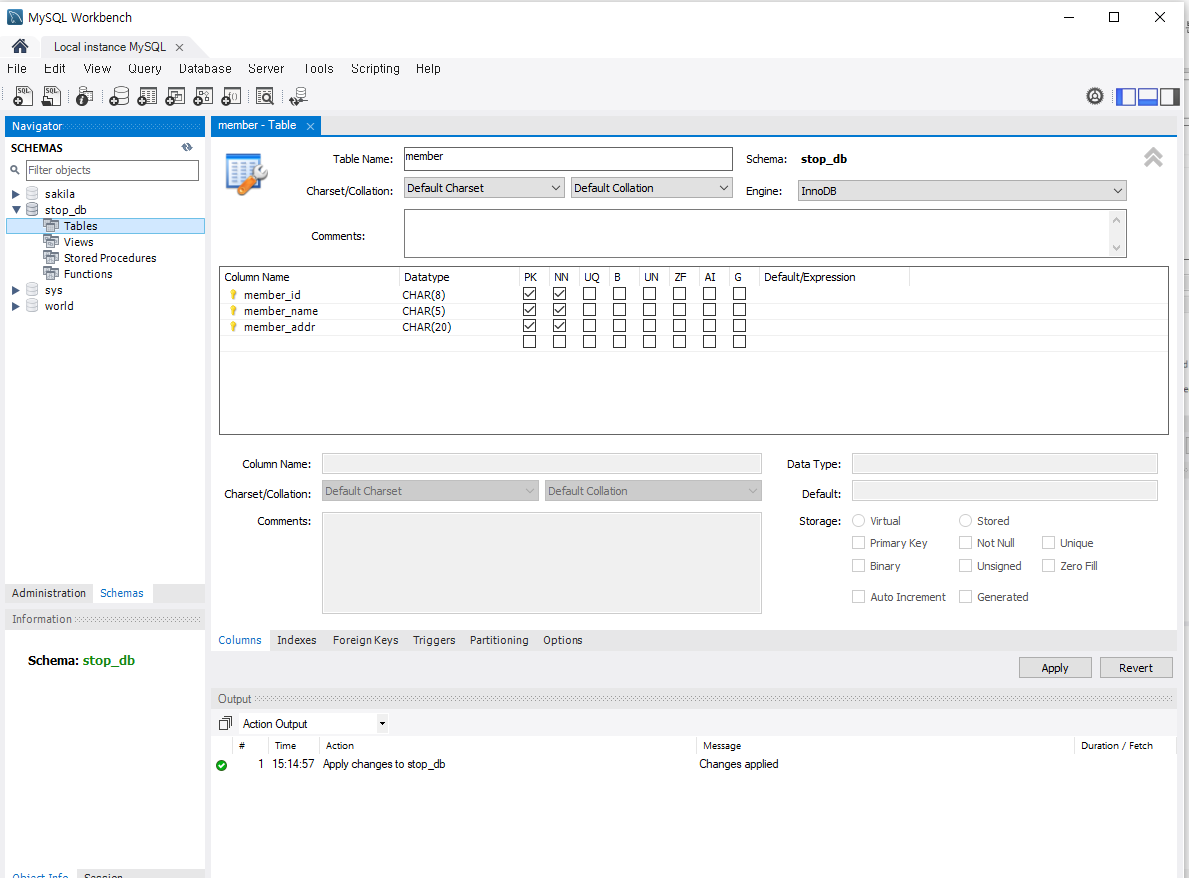This screenshot has width=1189, height=878.
Task: Uncheck NN for member_name
Action: coord(560,309)
